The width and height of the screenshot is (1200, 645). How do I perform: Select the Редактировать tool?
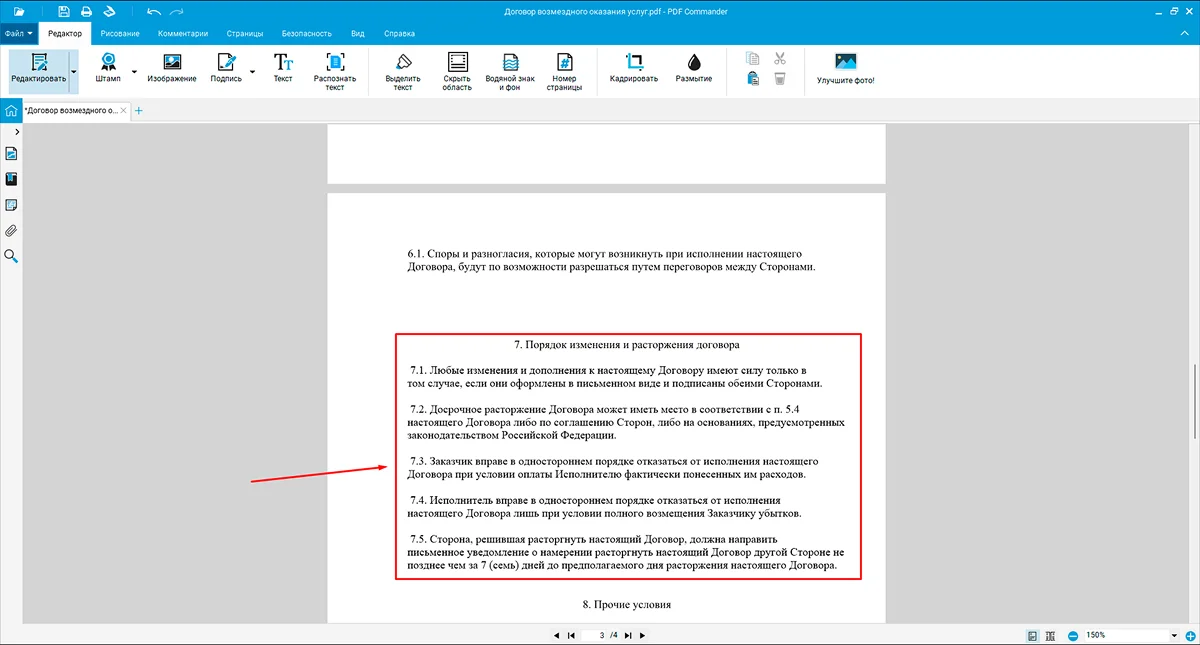pos(39,70)
